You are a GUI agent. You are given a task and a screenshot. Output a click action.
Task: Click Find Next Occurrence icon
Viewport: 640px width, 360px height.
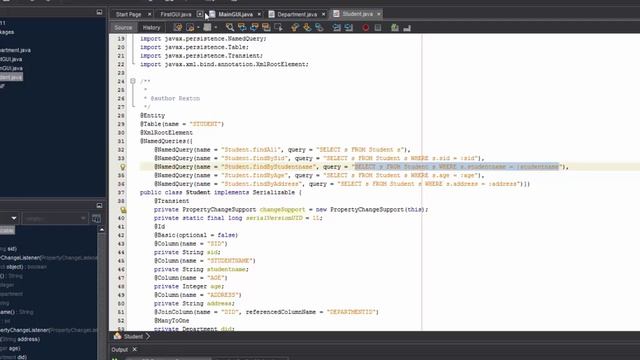click(x=254, y=27)
